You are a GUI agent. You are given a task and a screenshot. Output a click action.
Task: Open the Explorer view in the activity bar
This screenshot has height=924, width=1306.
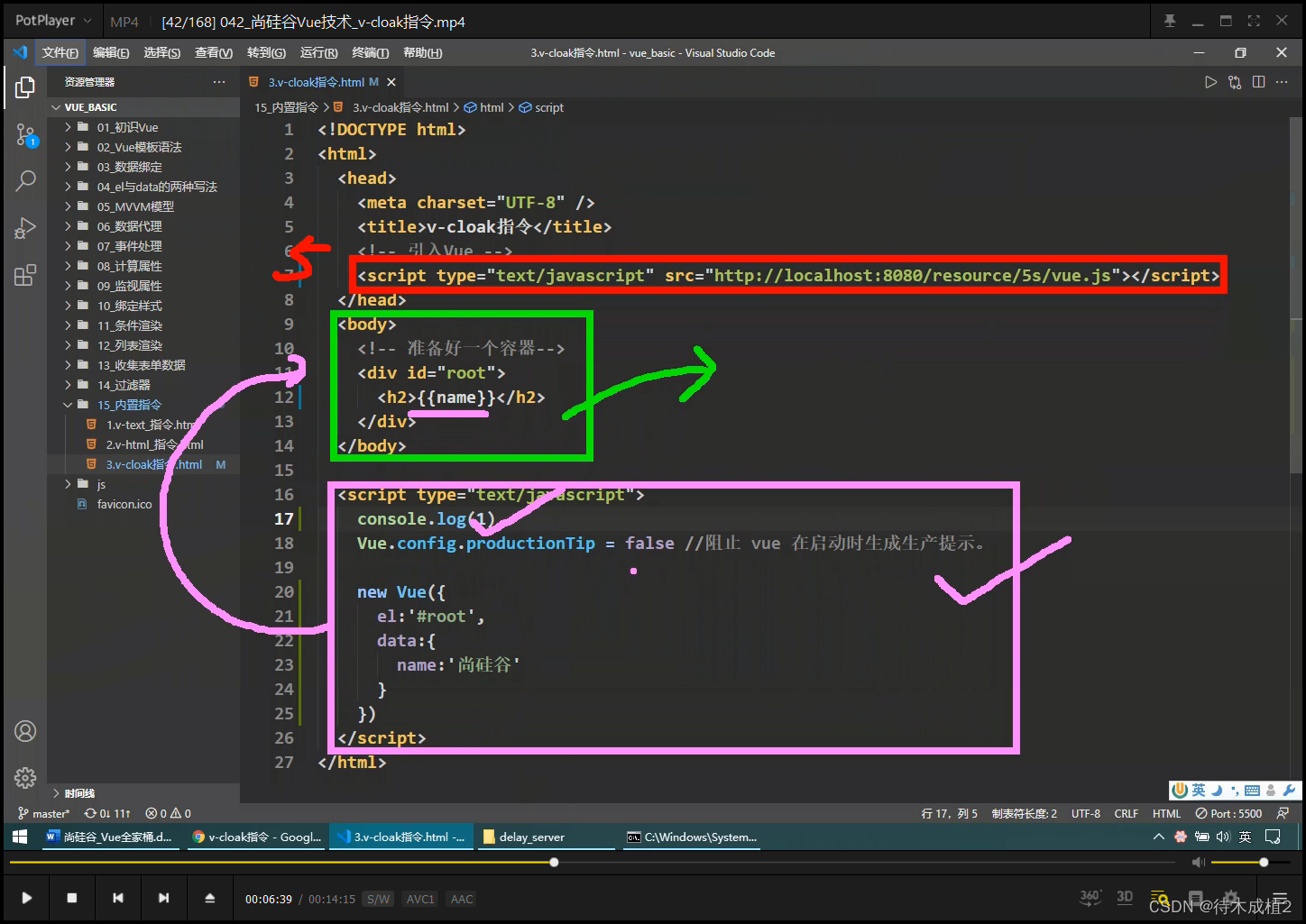click(x=25, y=87)
